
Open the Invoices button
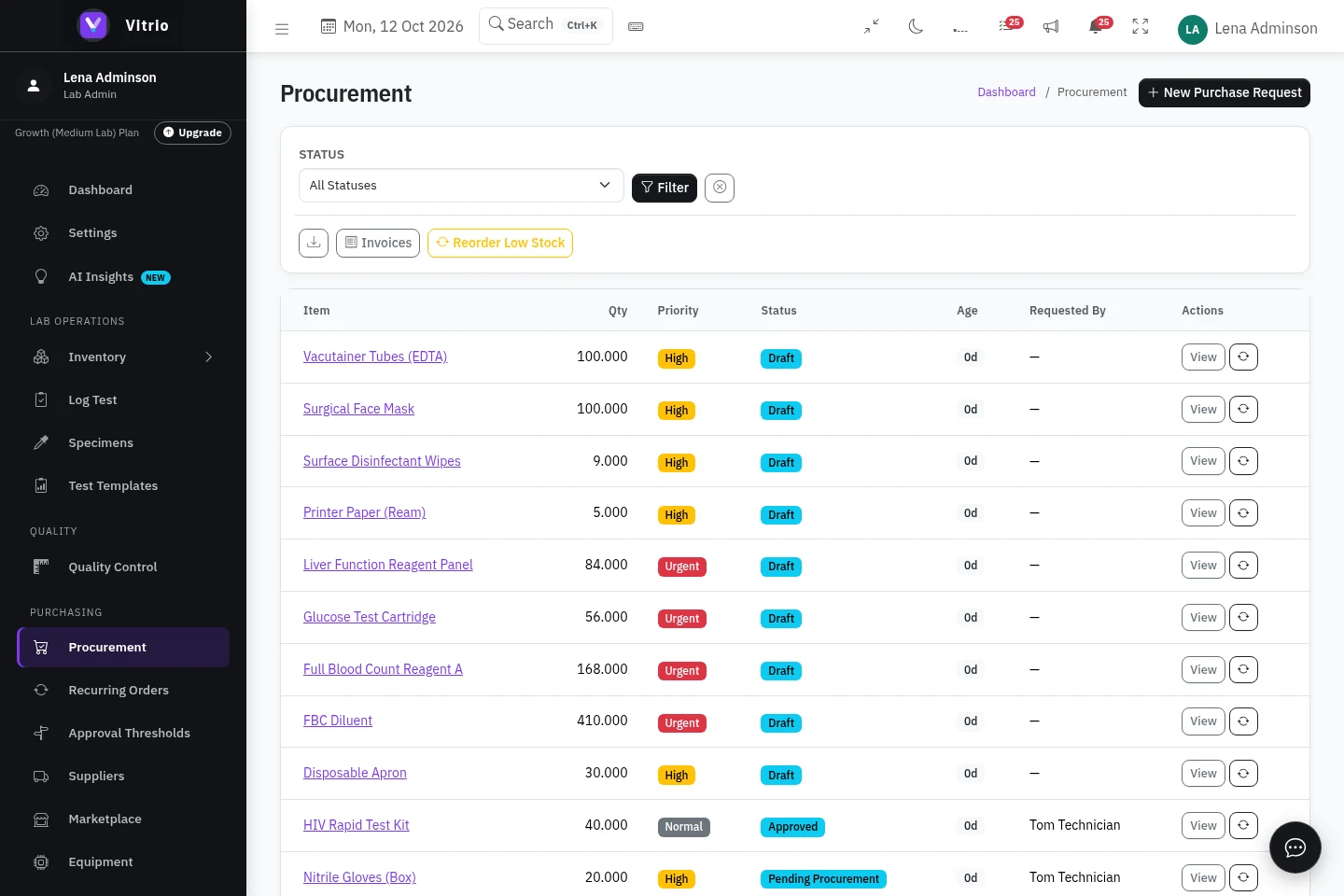pos(378,243)
